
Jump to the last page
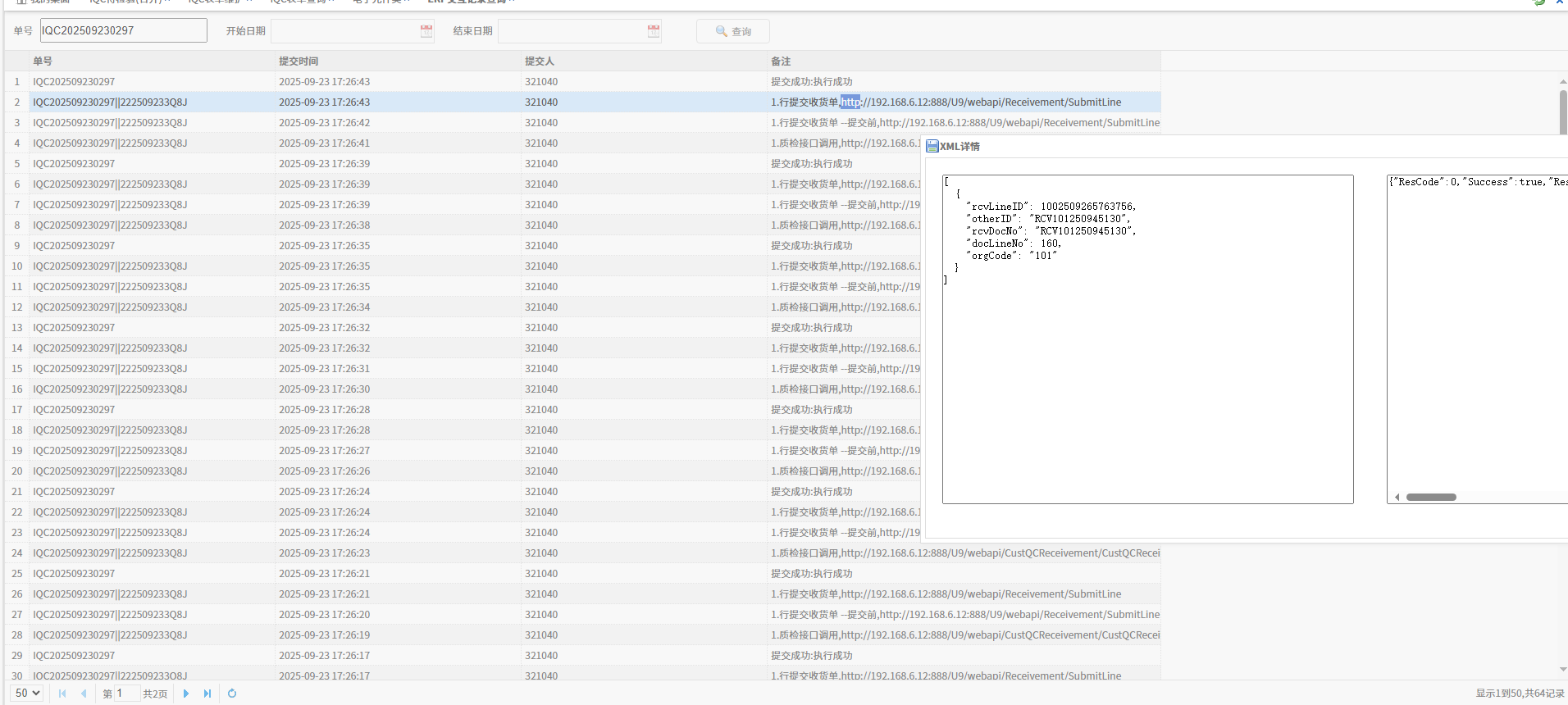coord(207,694)
